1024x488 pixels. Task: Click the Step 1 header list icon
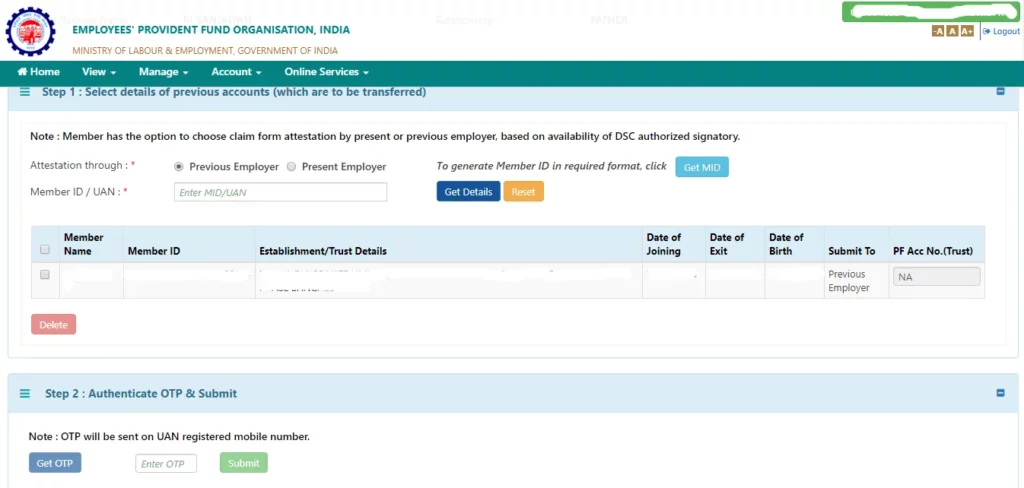pos(25,92)
